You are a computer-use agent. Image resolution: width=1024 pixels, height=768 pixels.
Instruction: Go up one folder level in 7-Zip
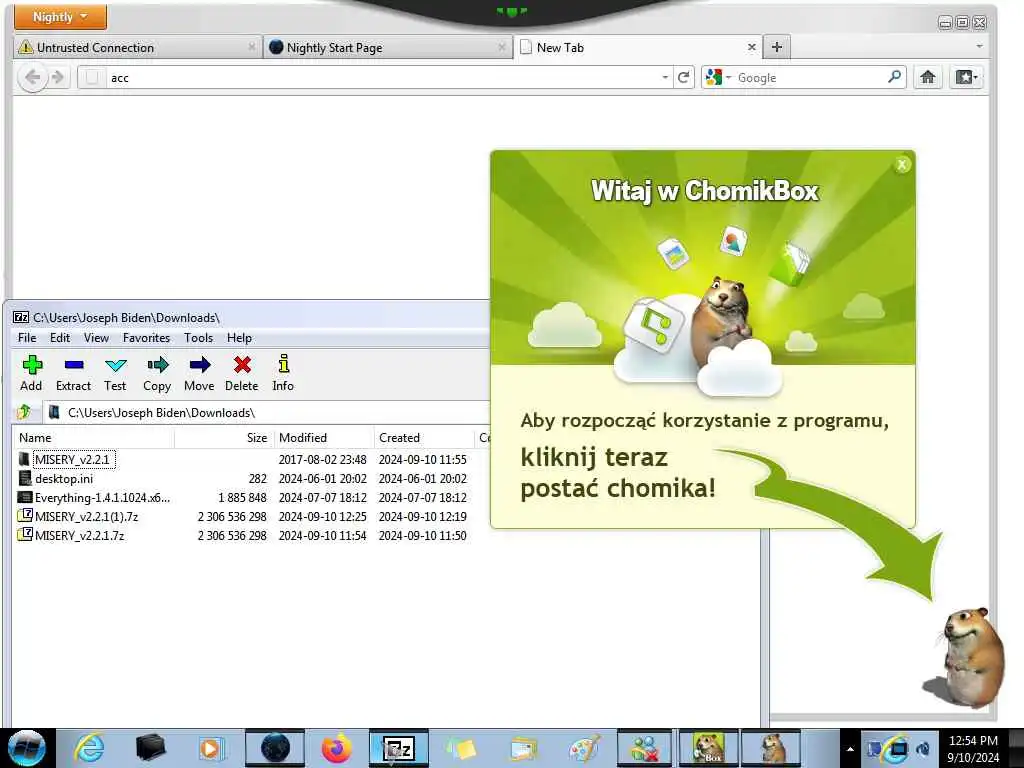[x=24, y=412]
